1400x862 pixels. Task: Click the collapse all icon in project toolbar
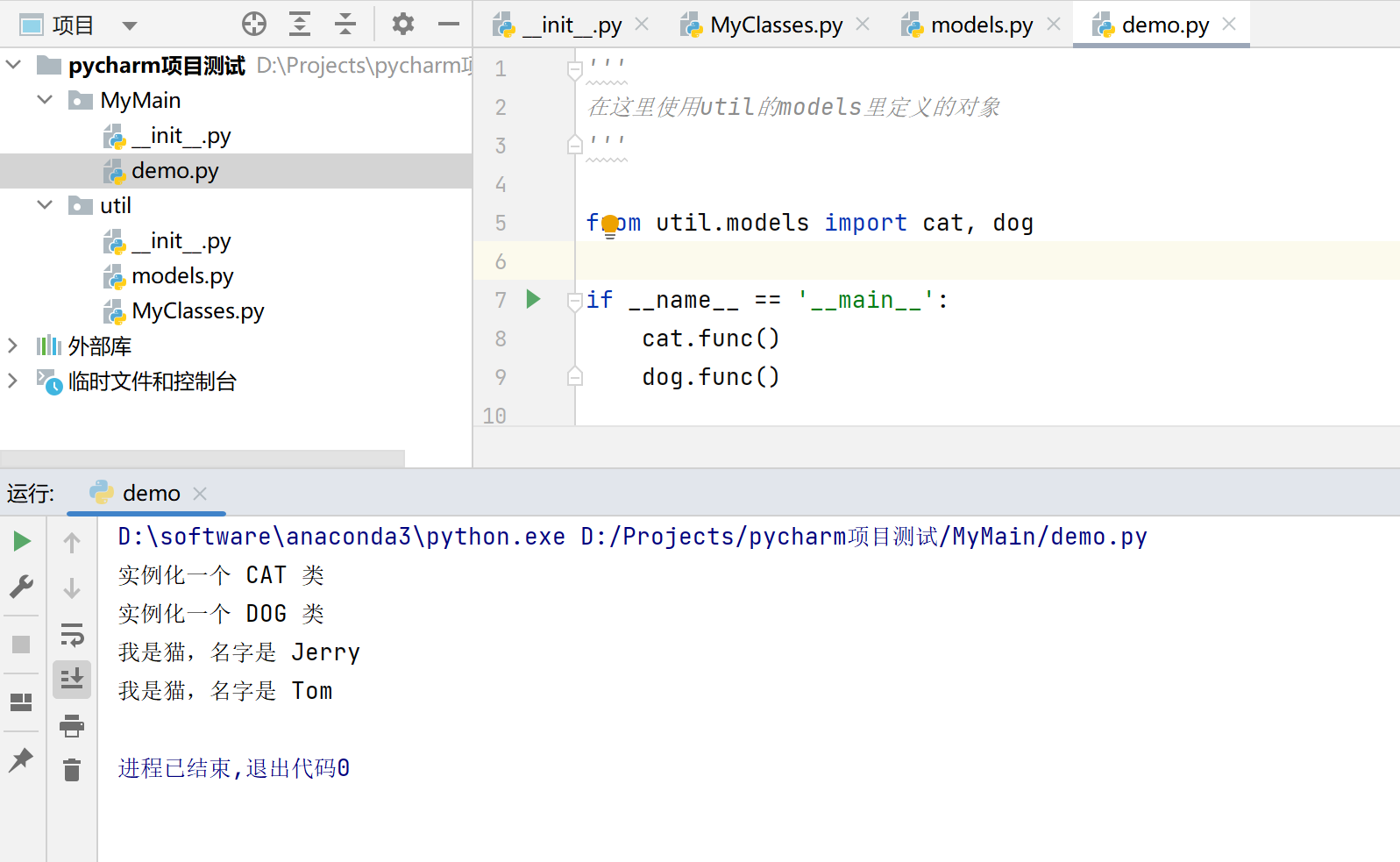(x=345, y=25)
